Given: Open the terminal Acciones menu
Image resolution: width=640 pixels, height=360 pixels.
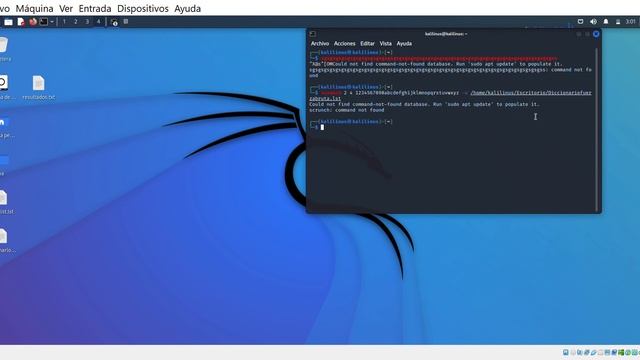Looking at the screenshot, I should [x=344, y=43].
